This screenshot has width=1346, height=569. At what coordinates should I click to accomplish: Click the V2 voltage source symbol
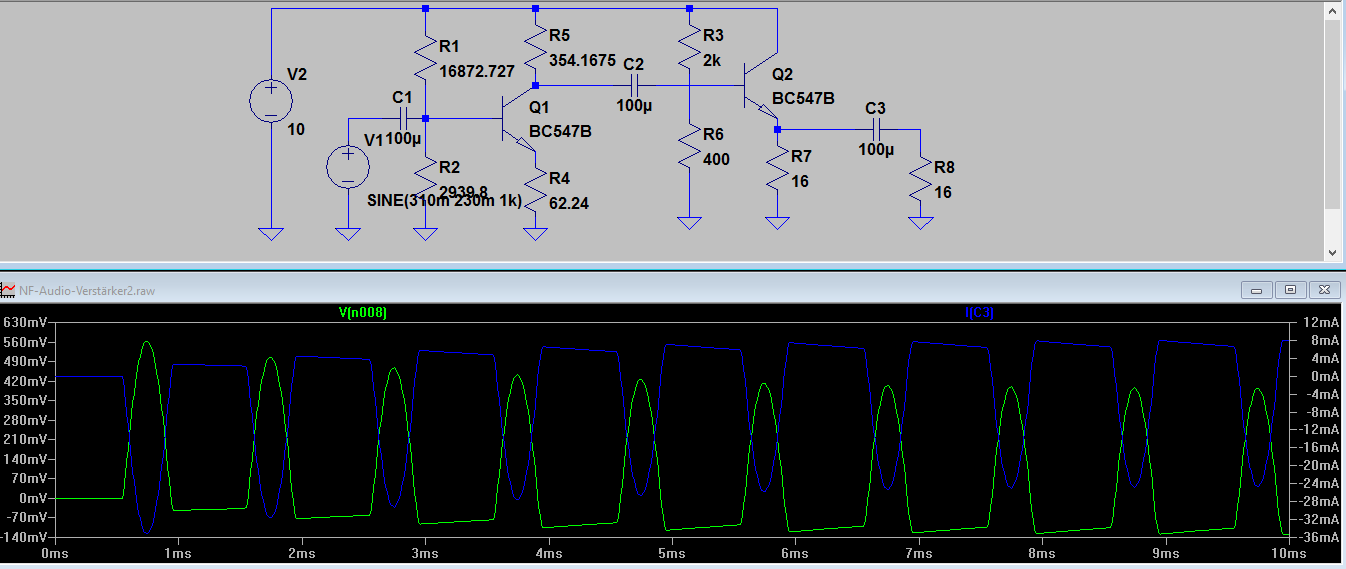tap(271, 102)
